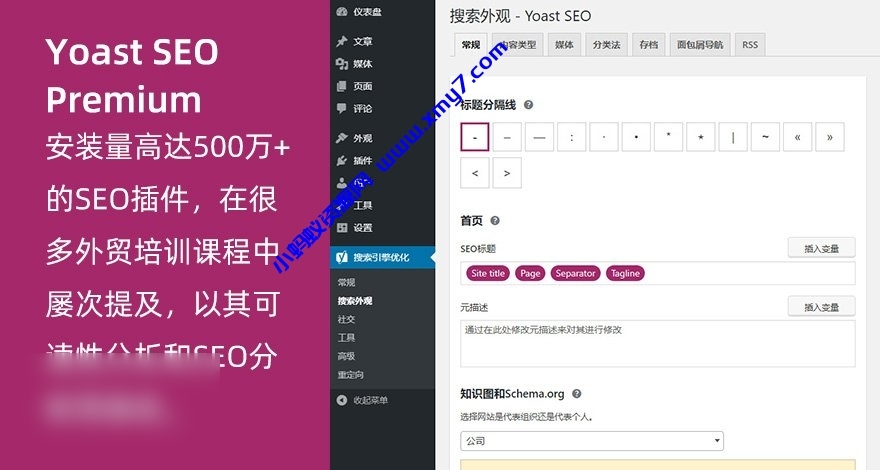
Task: Click the Page variable tag
Action: coord(530,273)
